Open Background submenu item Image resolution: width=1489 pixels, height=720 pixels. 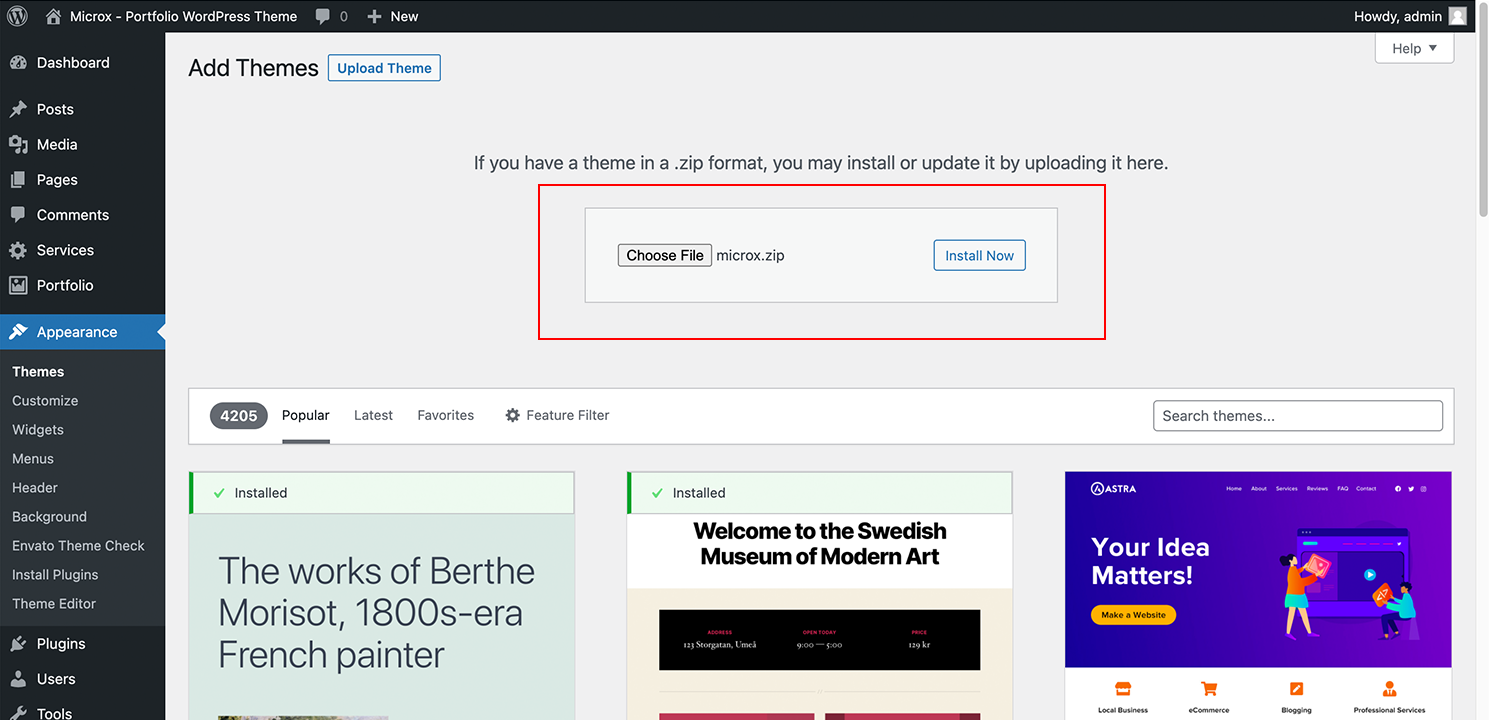[x=49, y=516]
